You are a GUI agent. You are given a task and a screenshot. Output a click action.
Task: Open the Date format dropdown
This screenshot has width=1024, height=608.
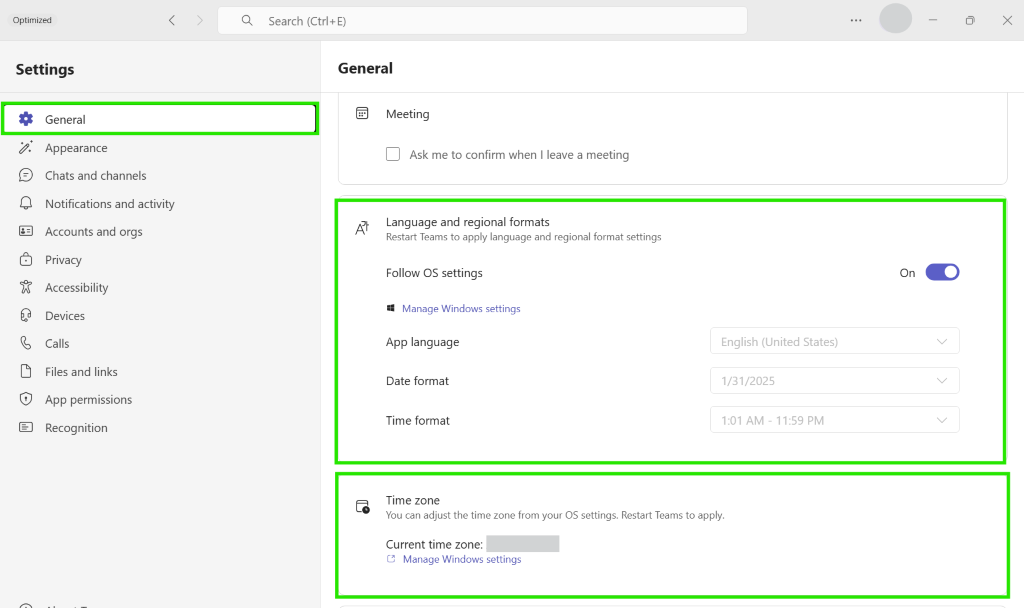[834, 381]
